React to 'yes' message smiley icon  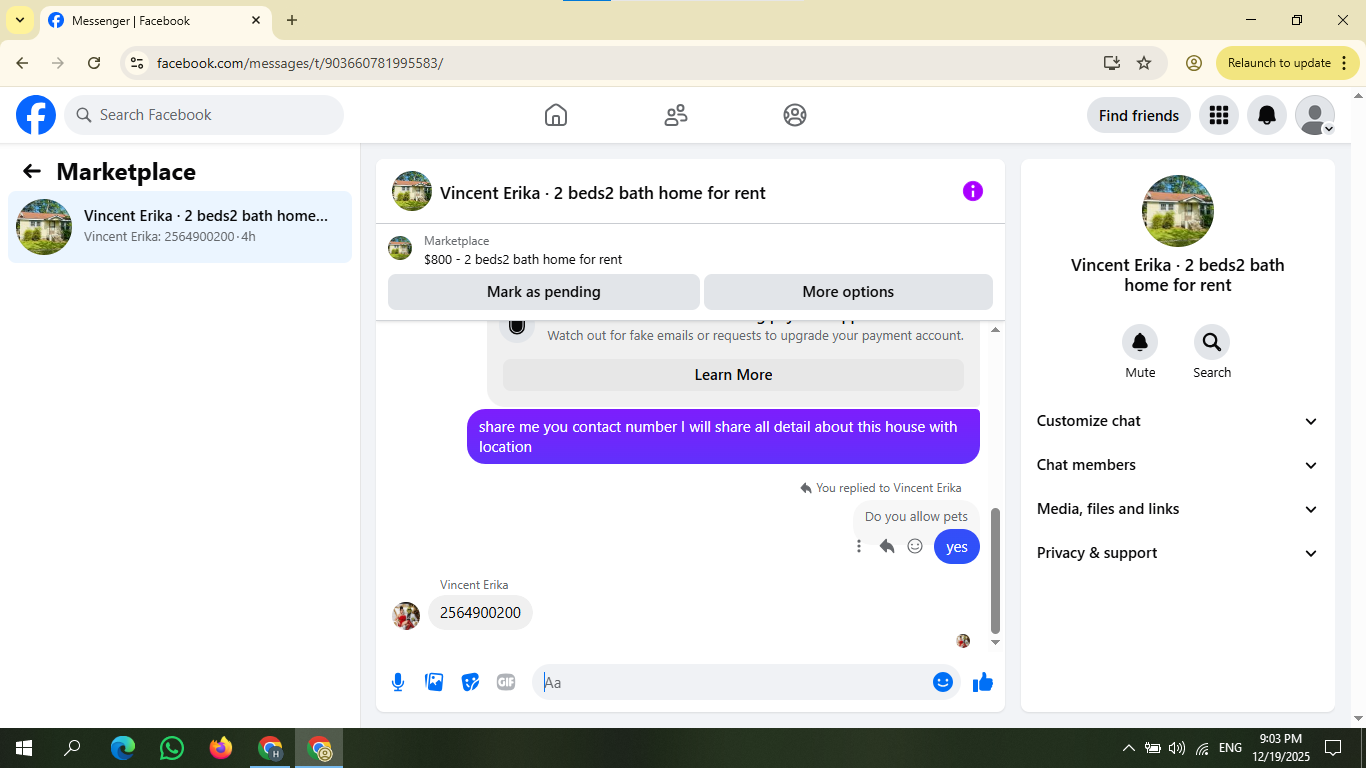coord(915,546)
